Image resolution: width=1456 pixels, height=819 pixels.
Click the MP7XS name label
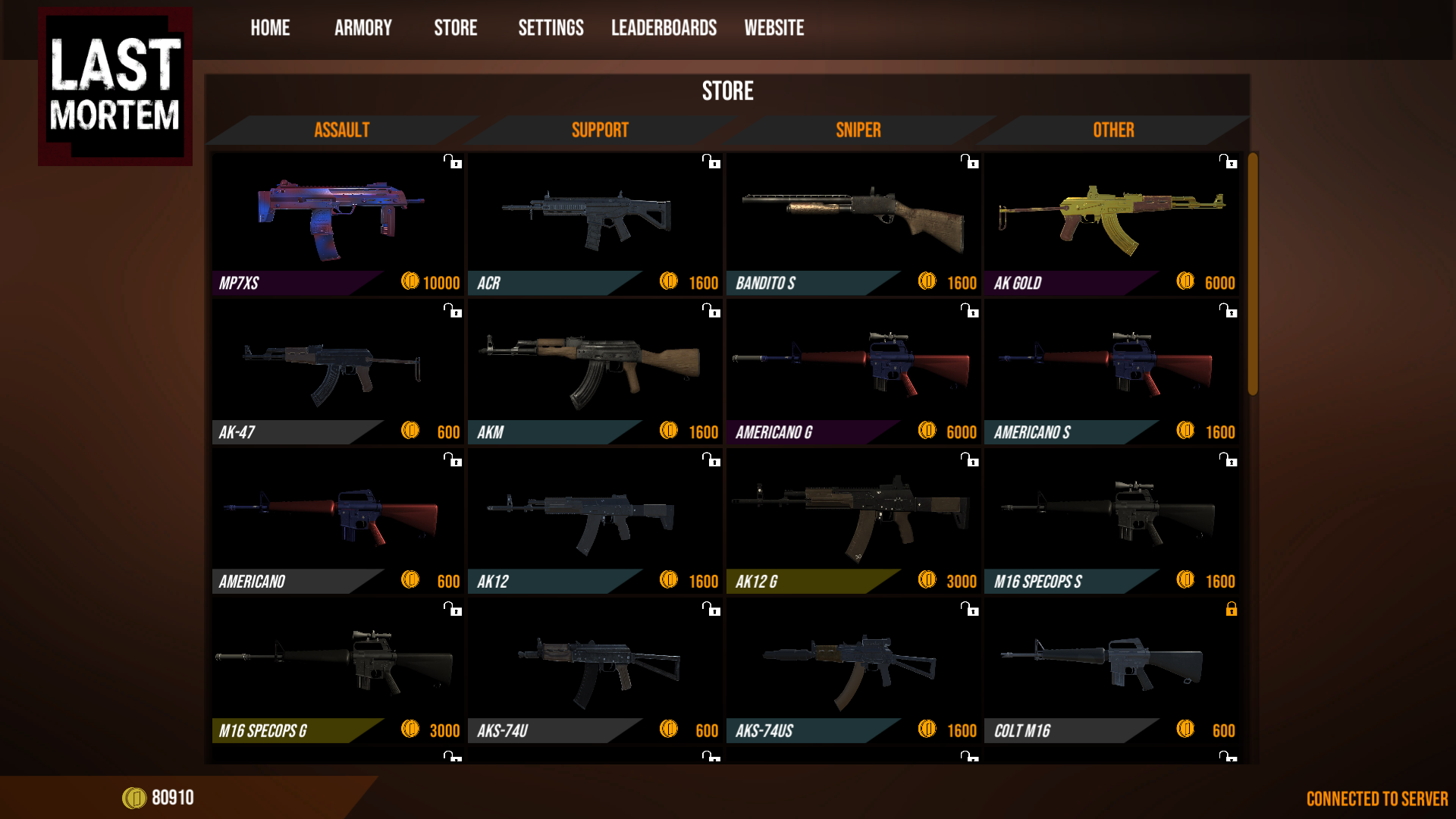tap(239, 283)
